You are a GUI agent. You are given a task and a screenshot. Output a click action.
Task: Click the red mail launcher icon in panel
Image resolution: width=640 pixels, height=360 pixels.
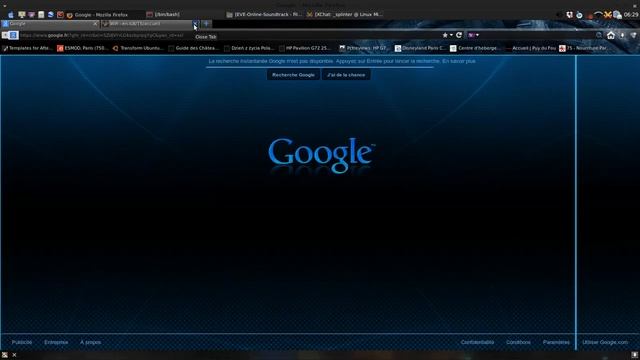pos(60,15)
